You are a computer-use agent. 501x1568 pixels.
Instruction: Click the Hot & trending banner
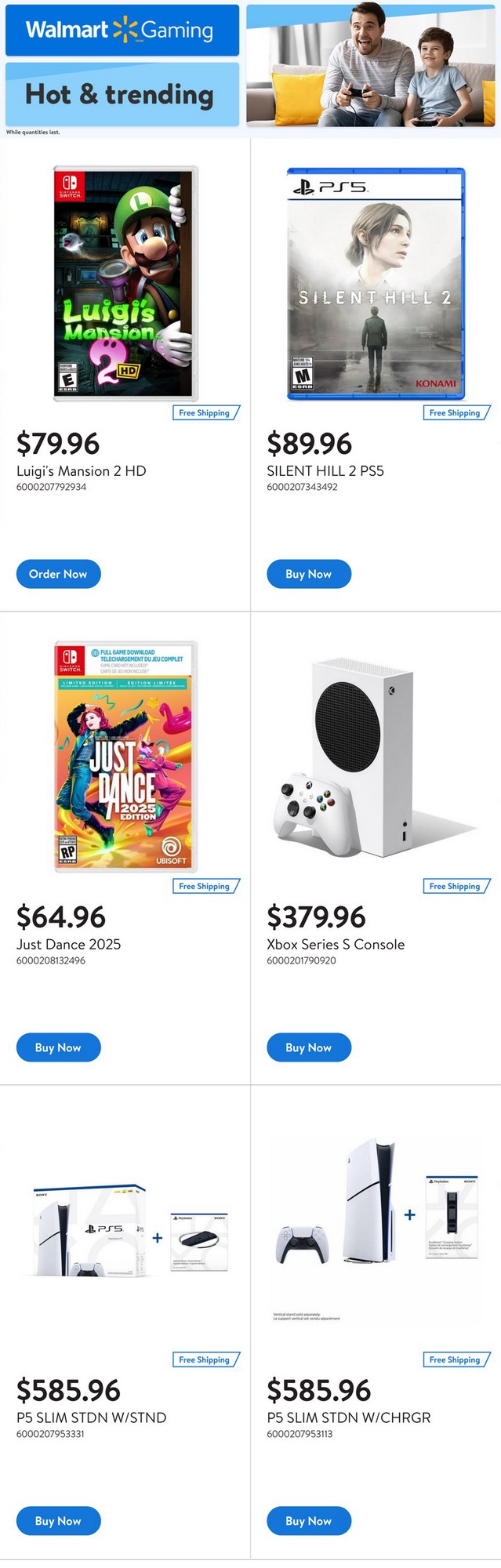click(122, 95)
